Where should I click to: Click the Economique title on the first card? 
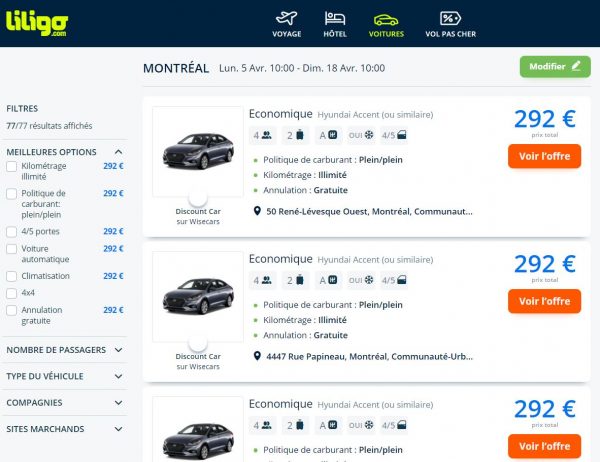pos(280,114)
